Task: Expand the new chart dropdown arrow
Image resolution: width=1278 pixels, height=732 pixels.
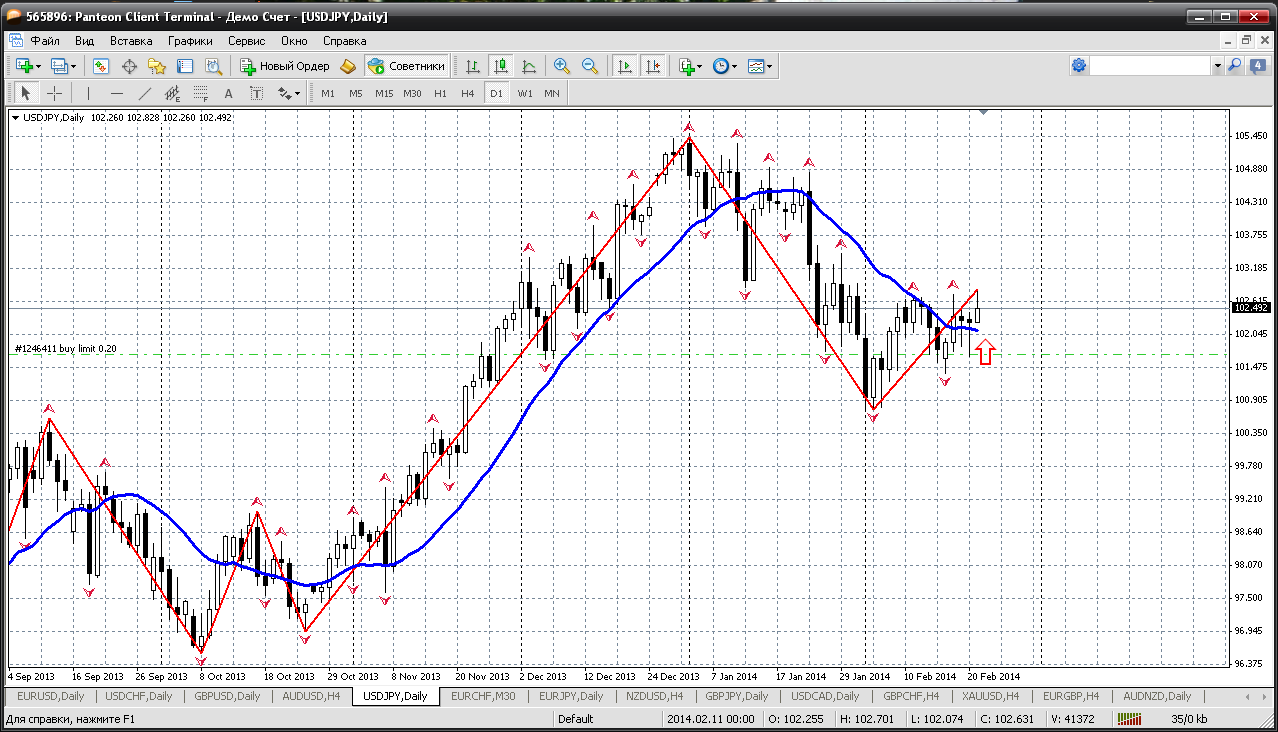Action: [38, 67]
